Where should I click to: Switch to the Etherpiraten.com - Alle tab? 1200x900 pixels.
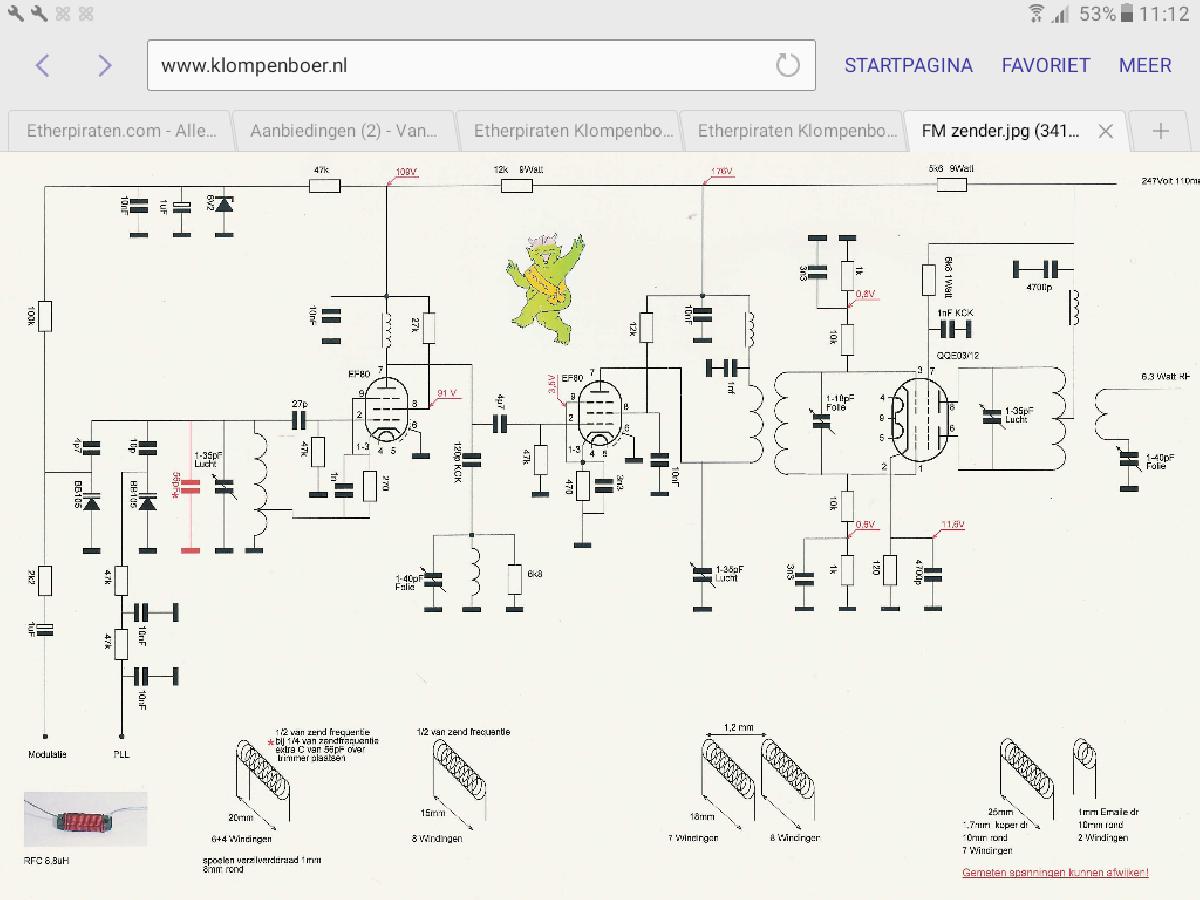[x=118, y=131]
